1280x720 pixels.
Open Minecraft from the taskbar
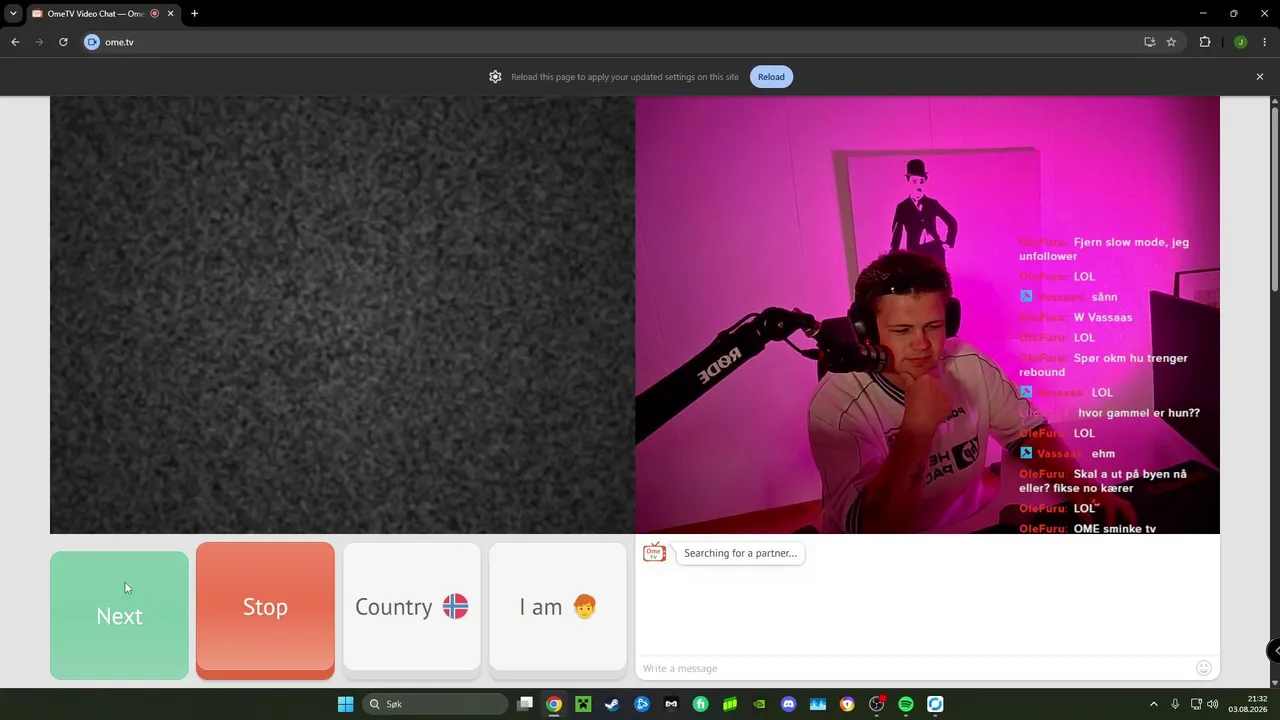tap(583, 704)
